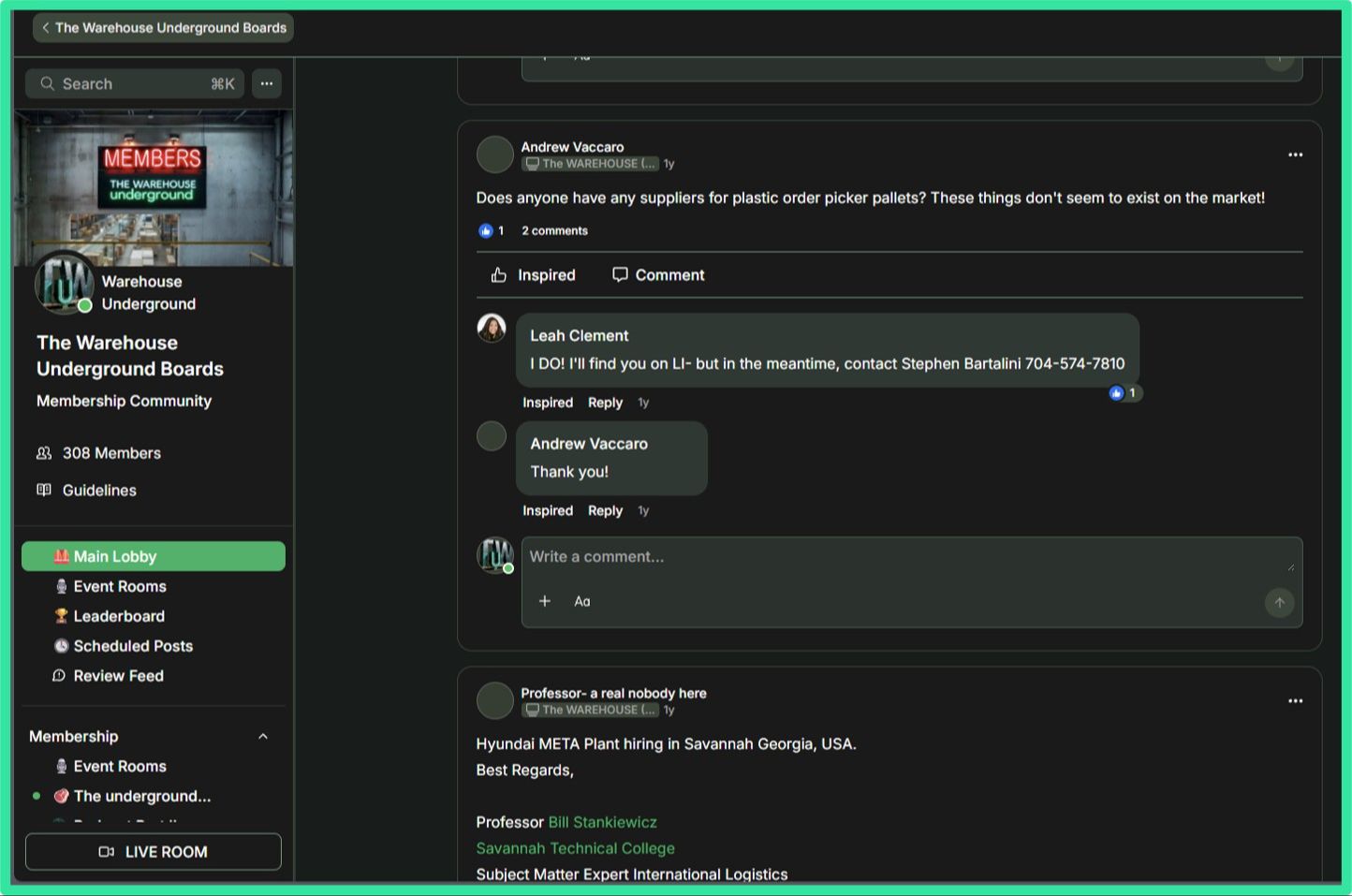Click Comment button on Andrew's post
This screenshot has height=896, width=1352.
658,275
